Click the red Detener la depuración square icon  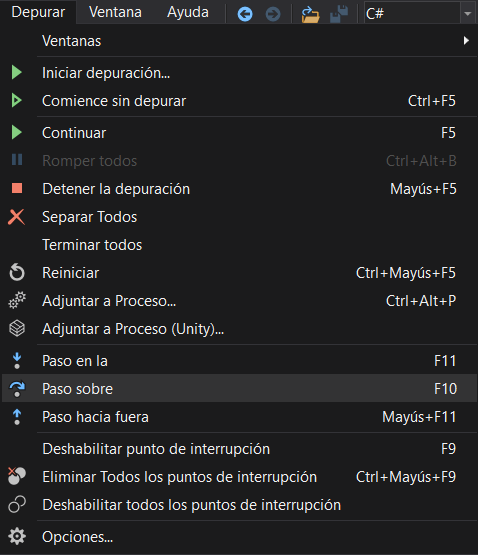pos(17,188)
